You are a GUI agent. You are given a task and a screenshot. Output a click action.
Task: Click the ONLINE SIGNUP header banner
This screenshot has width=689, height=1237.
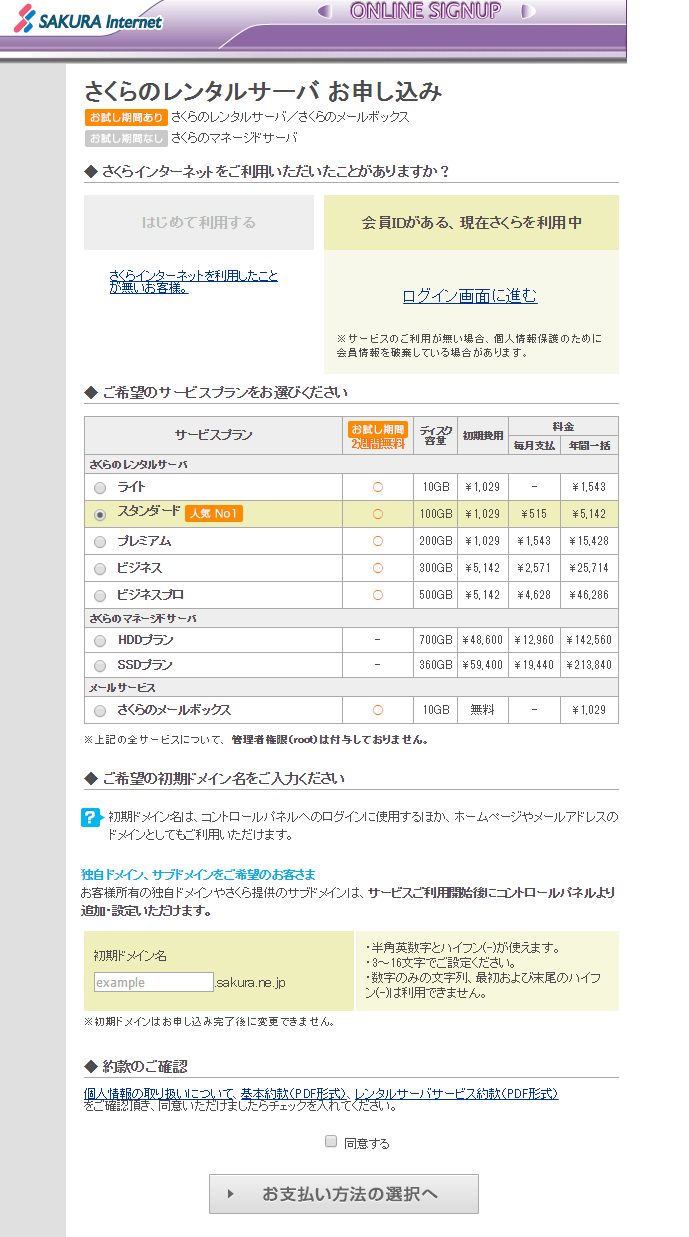tap(425, 11)
